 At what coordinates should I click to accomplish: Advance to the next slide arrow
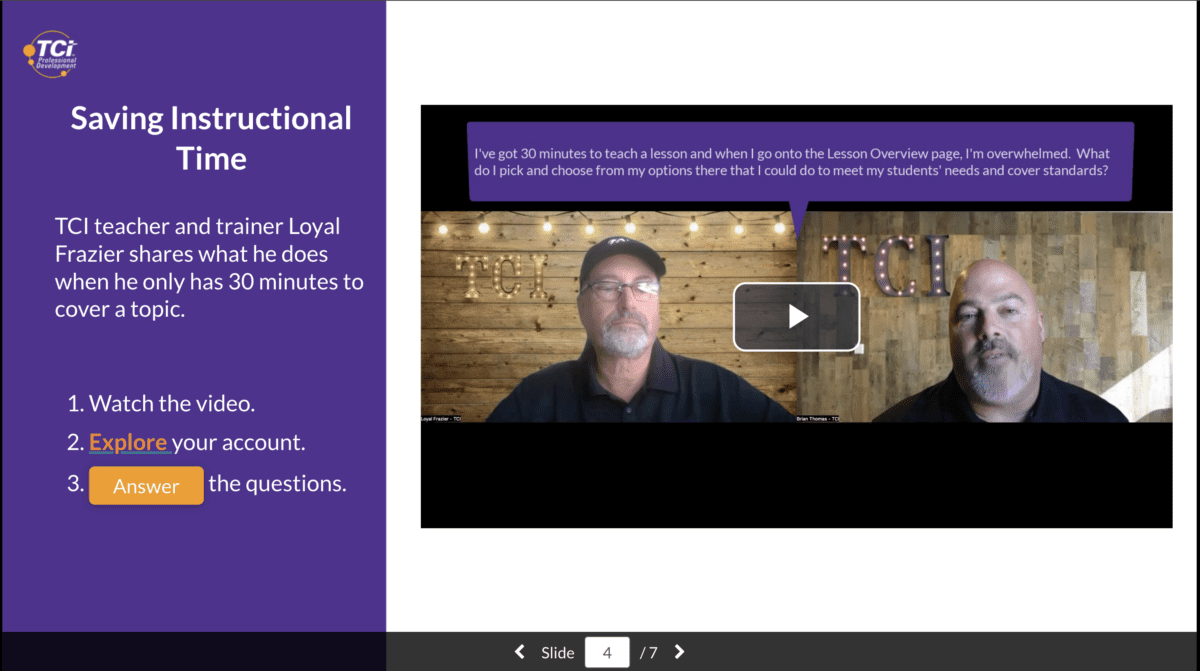pos(680,652)
